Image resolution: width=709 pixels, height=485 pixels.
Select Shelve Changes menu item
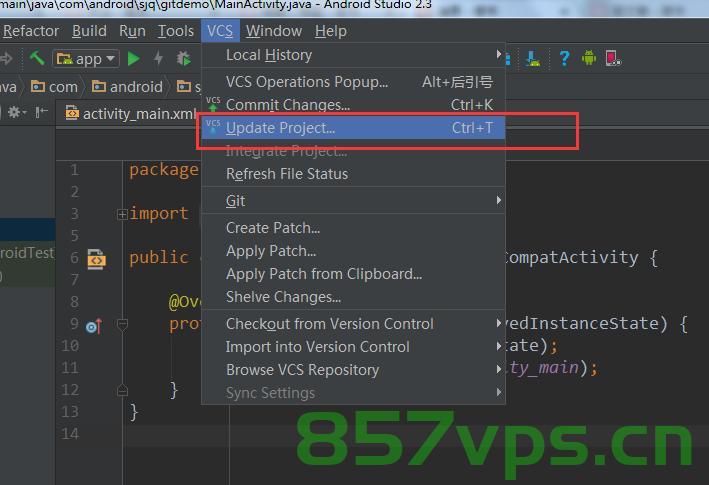coord(353,297)
